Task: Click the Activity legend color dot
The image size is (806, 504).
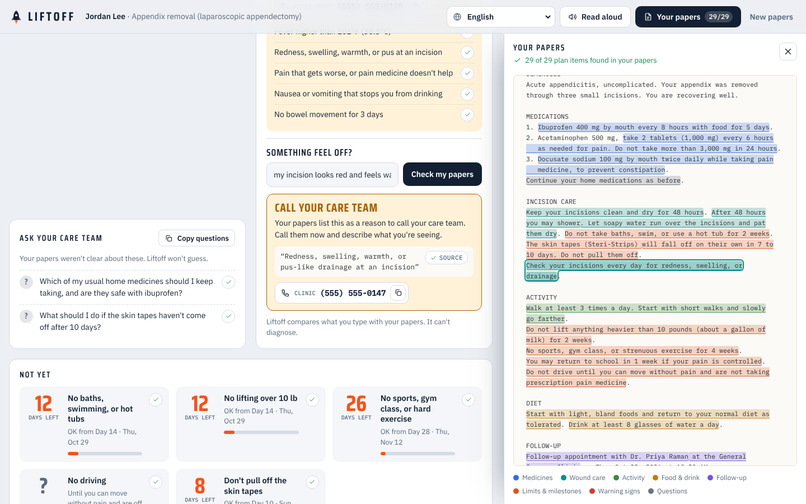Action: tap(616, 478)
